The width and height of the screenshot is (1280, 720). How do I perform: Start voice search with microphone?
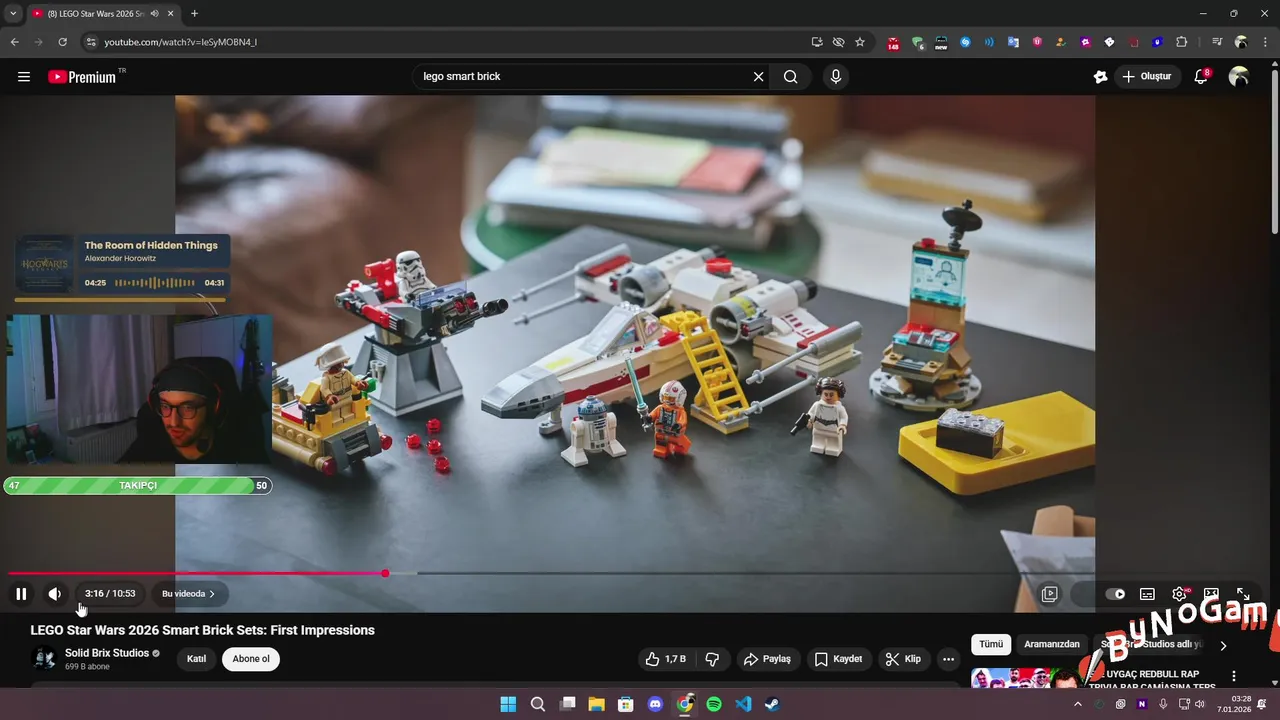(836, 77)
